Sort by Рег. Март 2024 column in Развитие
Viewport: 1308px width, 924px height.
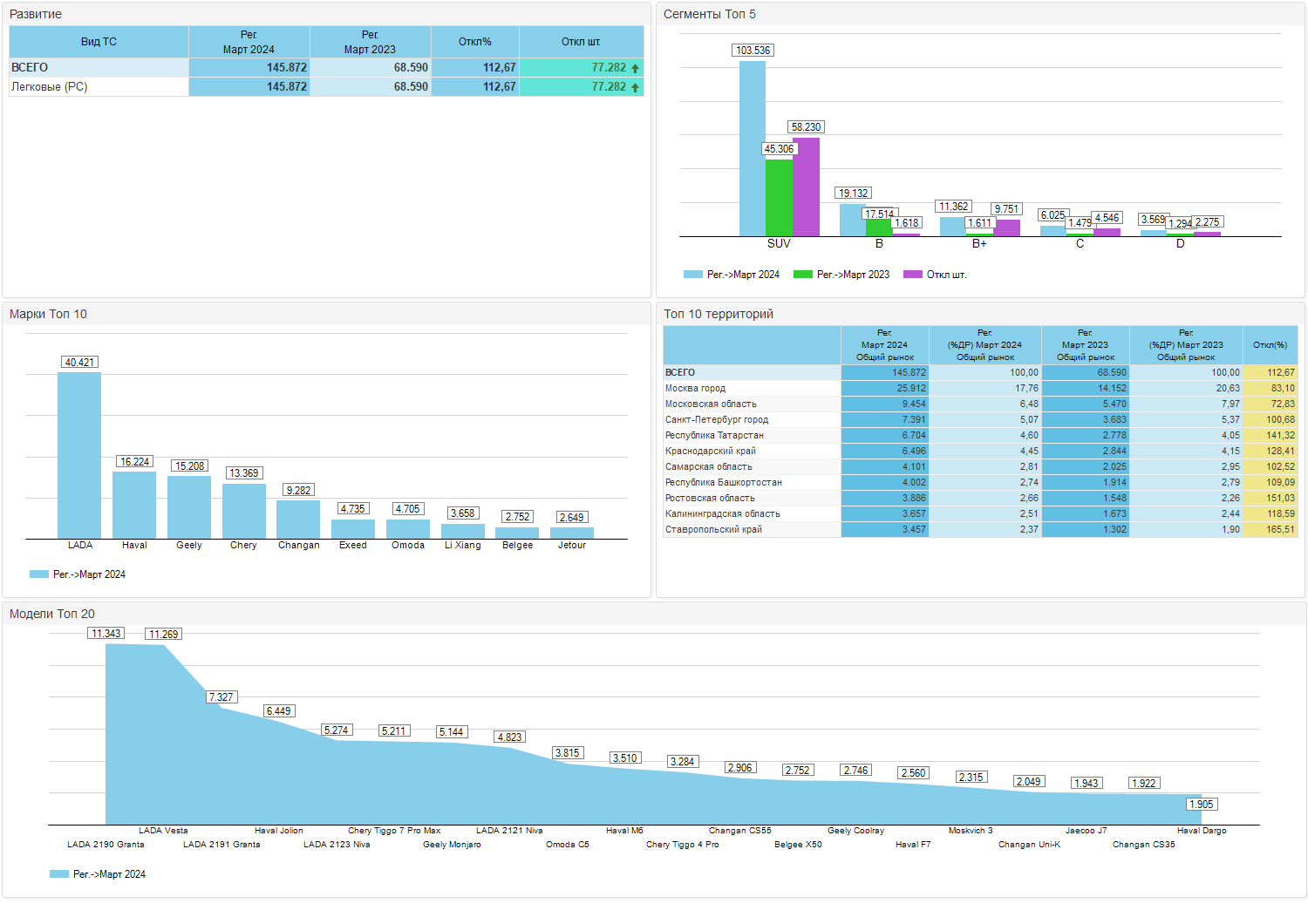249,42
